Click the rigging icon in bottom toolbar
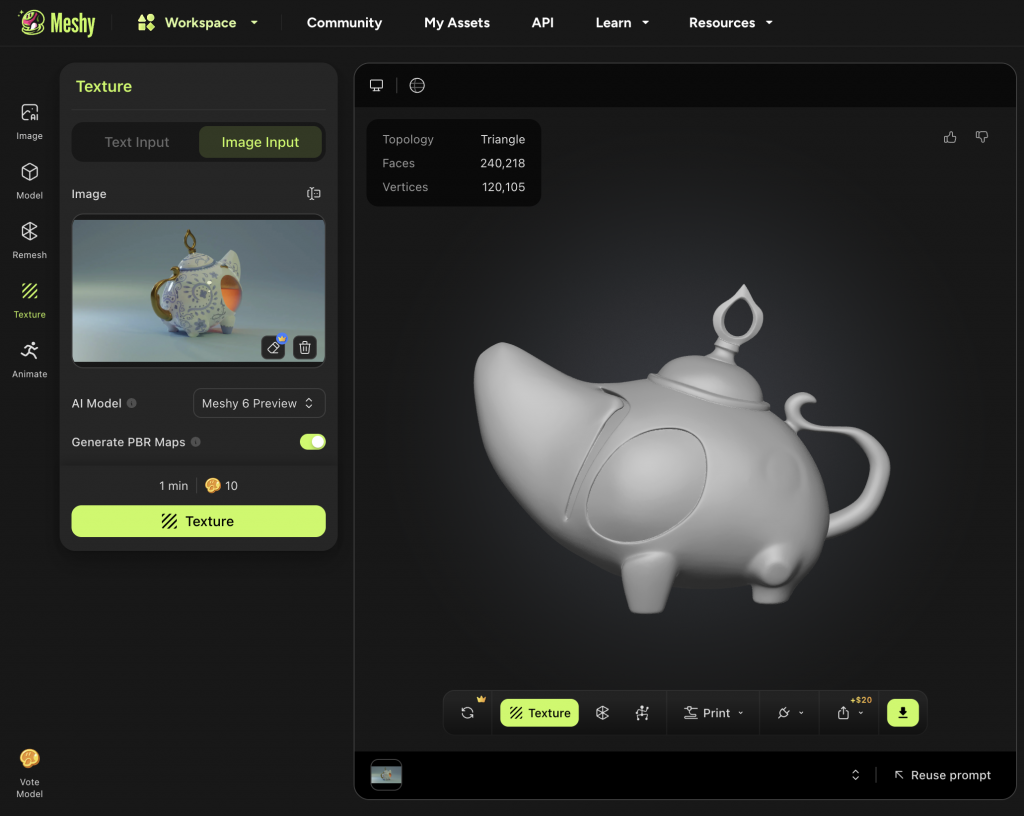Viewport: 1024px width, 816px height. [x=642, y=713]
